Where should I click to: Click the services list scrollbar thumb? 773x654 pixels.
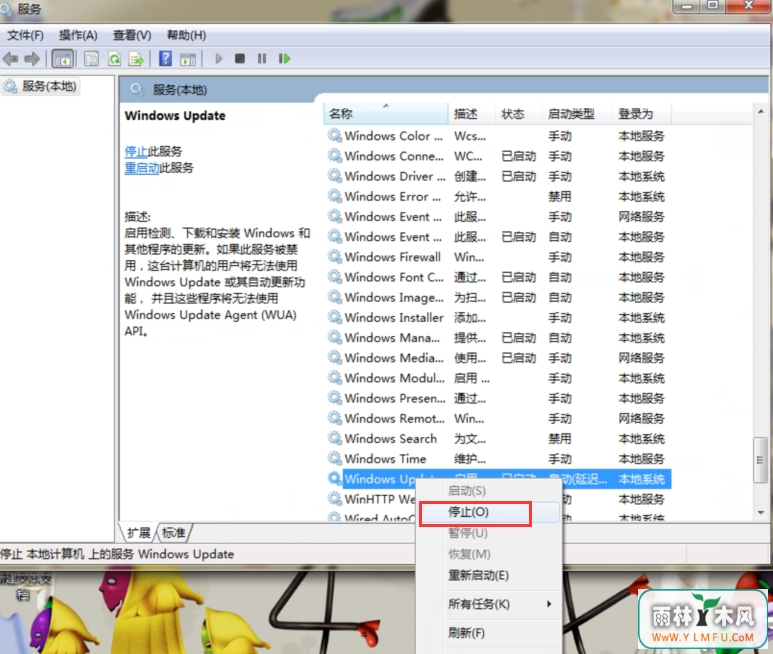(760, 460)
